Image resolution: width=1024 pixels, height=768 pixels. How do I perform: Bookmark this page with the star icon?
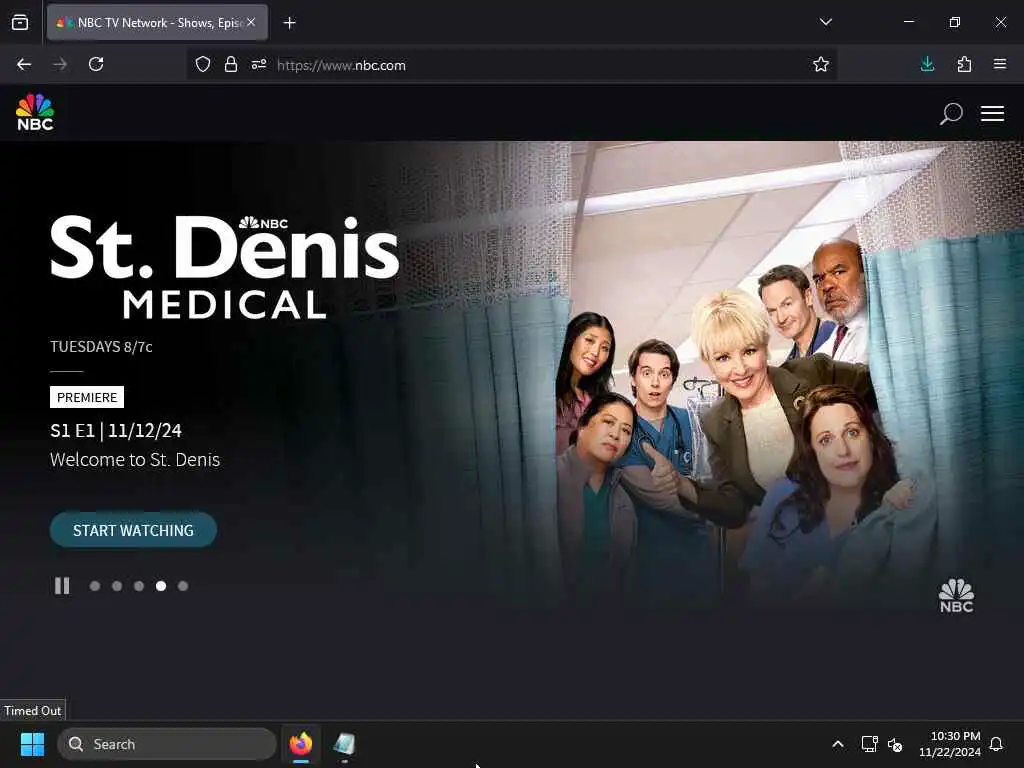click(821, 64)
